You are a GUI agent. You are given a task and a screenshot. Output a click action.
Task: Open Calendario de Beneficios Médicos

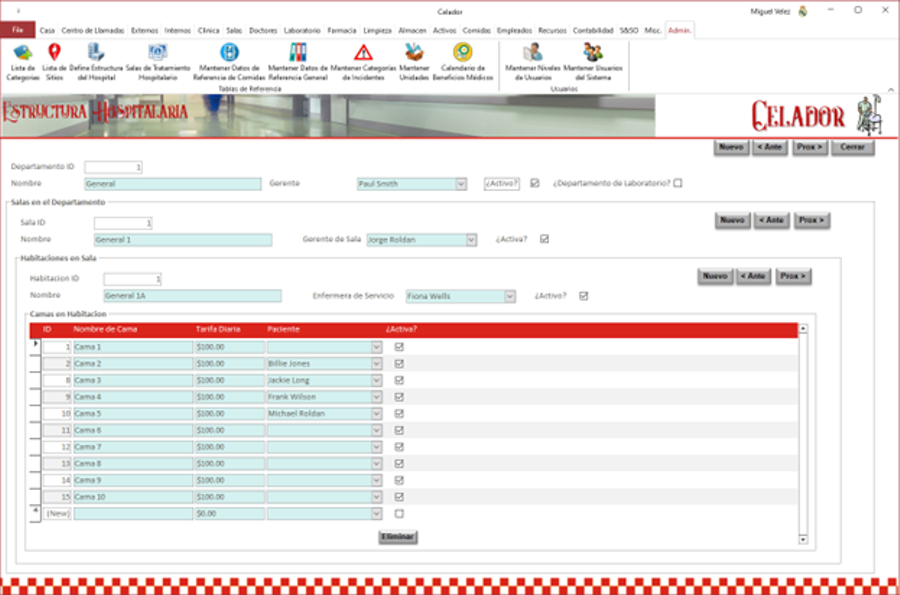(463, 57)
